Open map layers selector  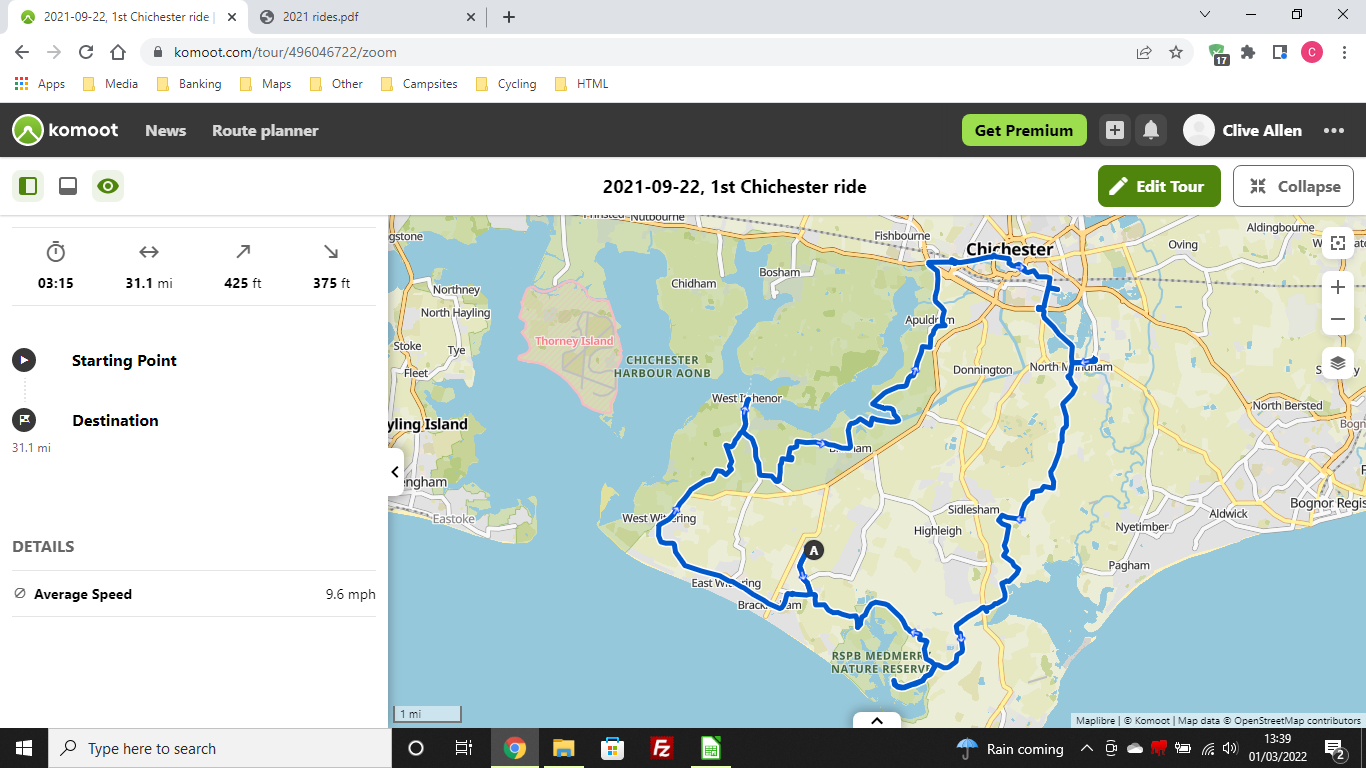(1338, 363)
